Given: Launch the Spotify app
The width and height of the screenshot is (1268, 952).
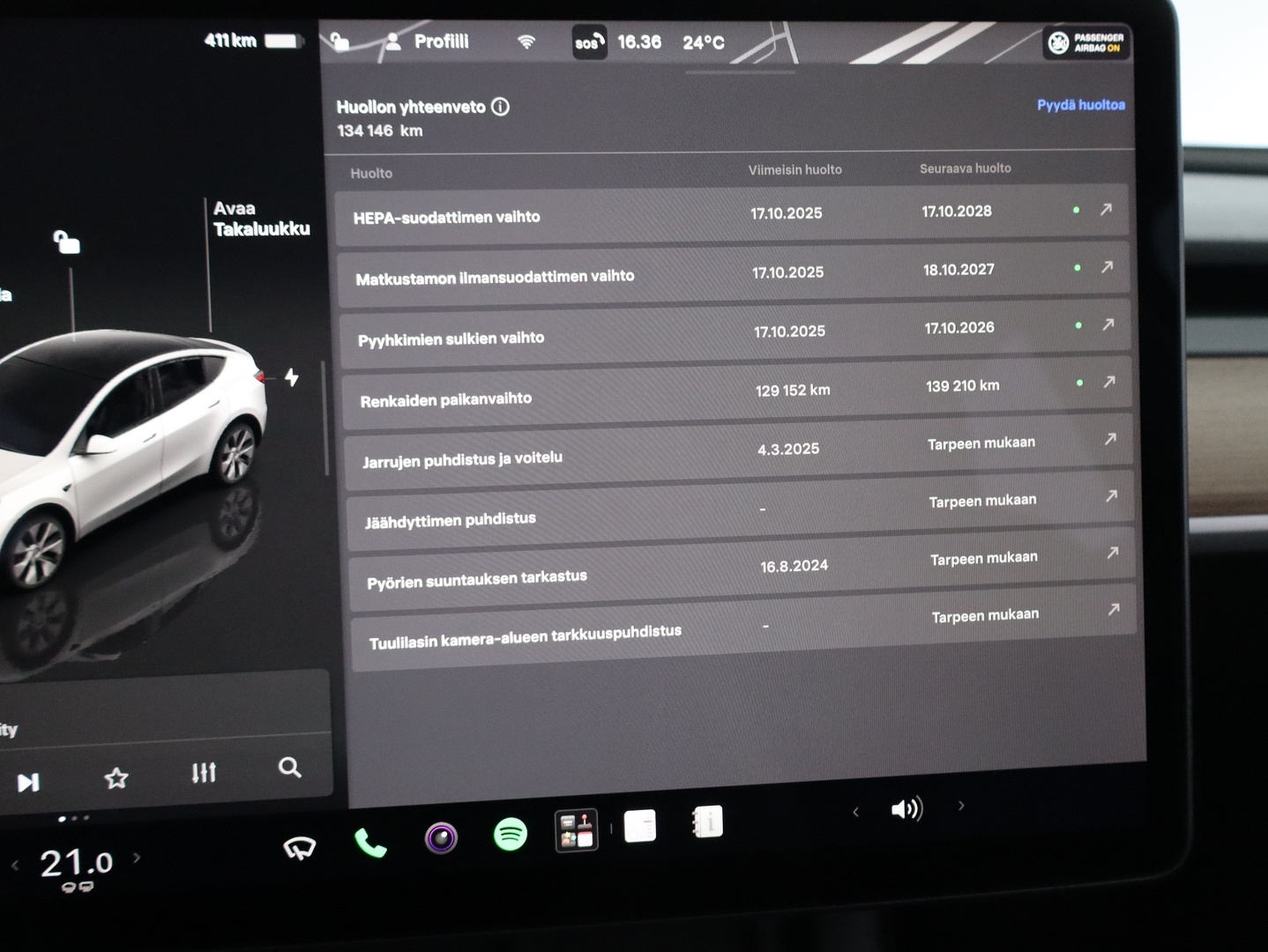Looking at the screenshot, I should coord(511,833).
